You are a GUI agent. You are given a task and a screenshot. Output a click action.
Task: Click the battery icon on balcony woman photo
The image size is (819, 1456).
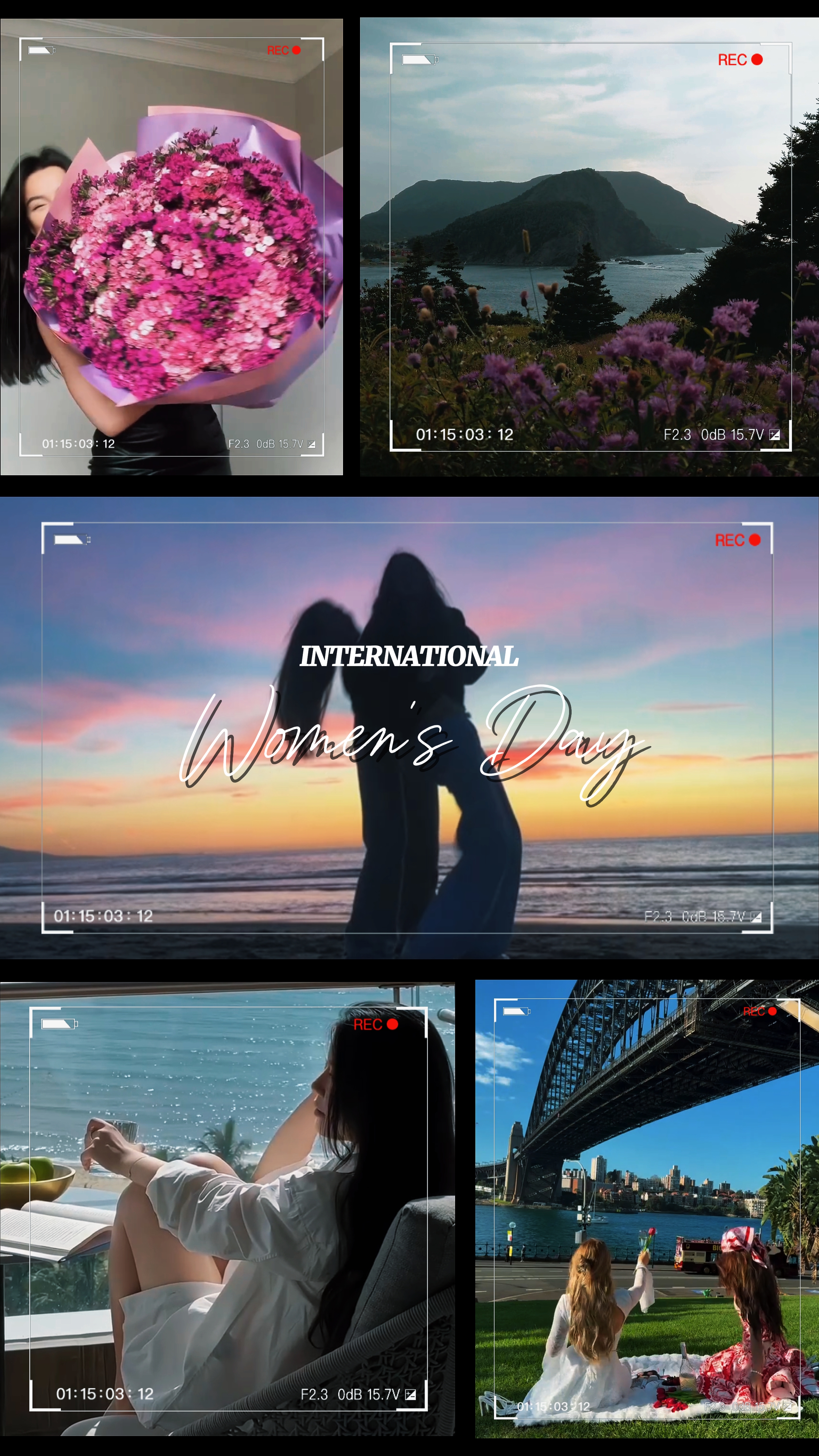[59, 1024]
